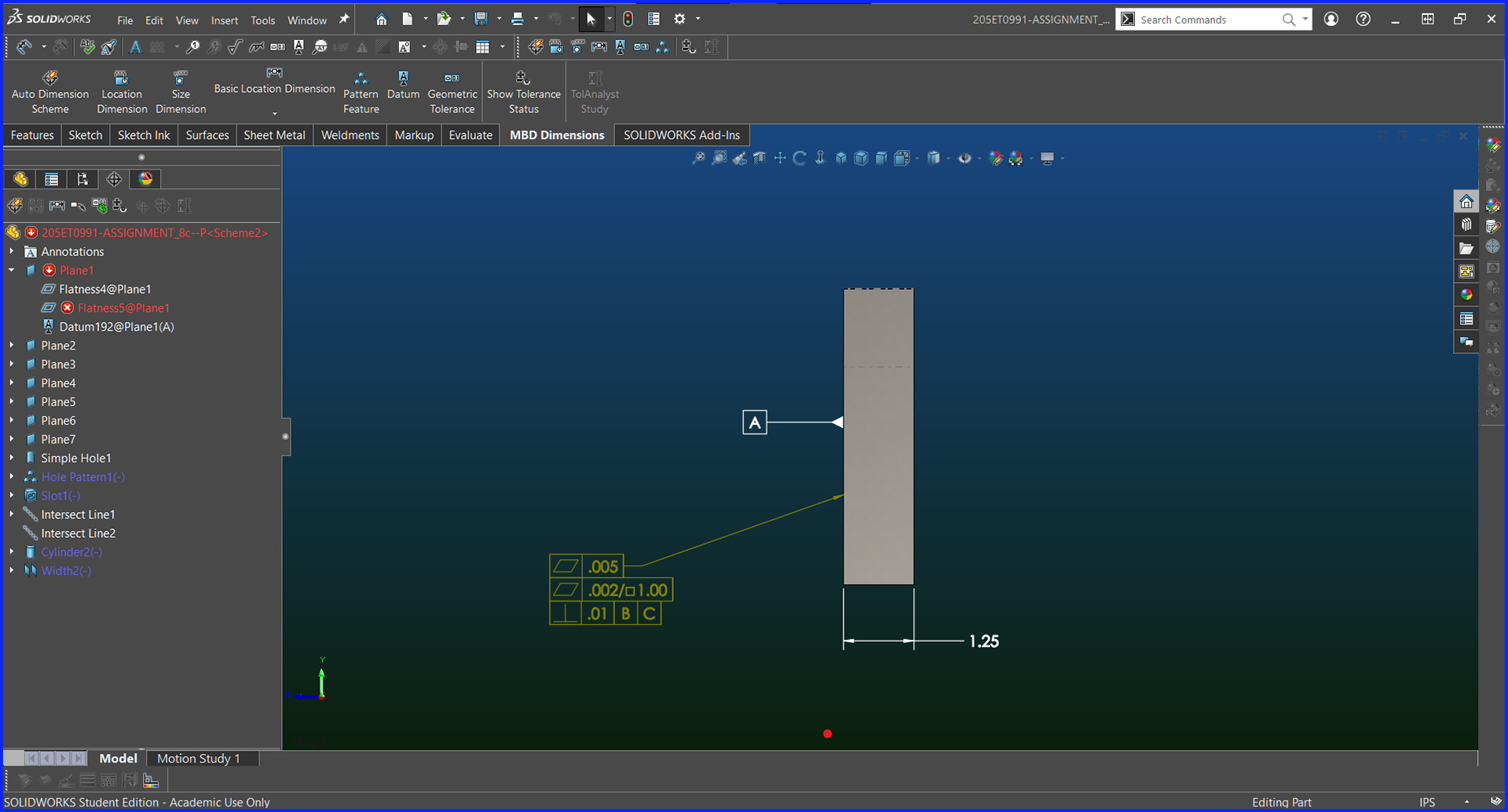Click the Save icon
Screen dimensions: 1508x812
481,19
